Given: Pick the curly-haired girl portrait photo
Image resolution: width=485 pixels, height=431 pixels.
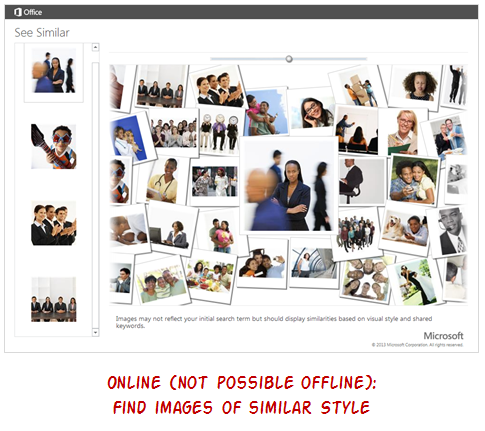Looking at the screenshot, I should [x=416, y=85].
